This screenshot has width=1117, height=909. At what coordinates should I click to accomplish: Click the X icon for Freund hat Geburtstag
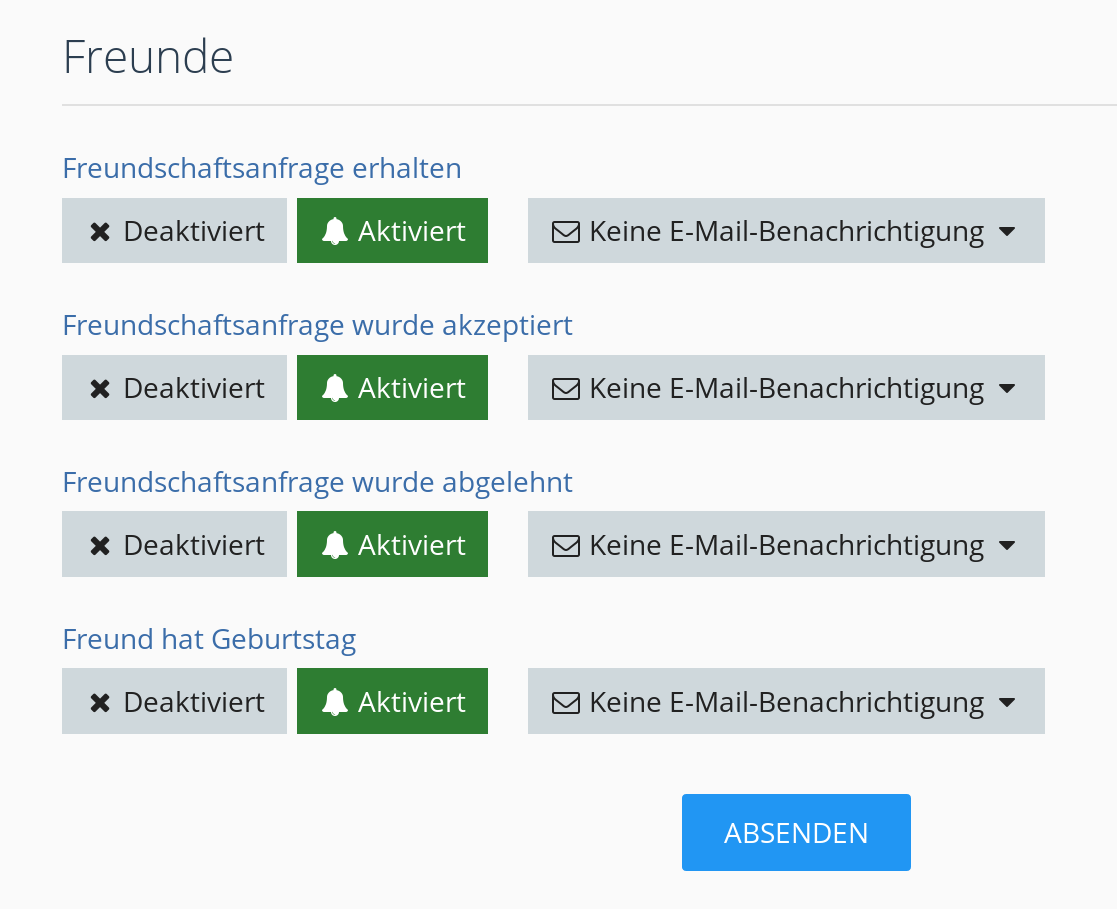coord(100,703)
